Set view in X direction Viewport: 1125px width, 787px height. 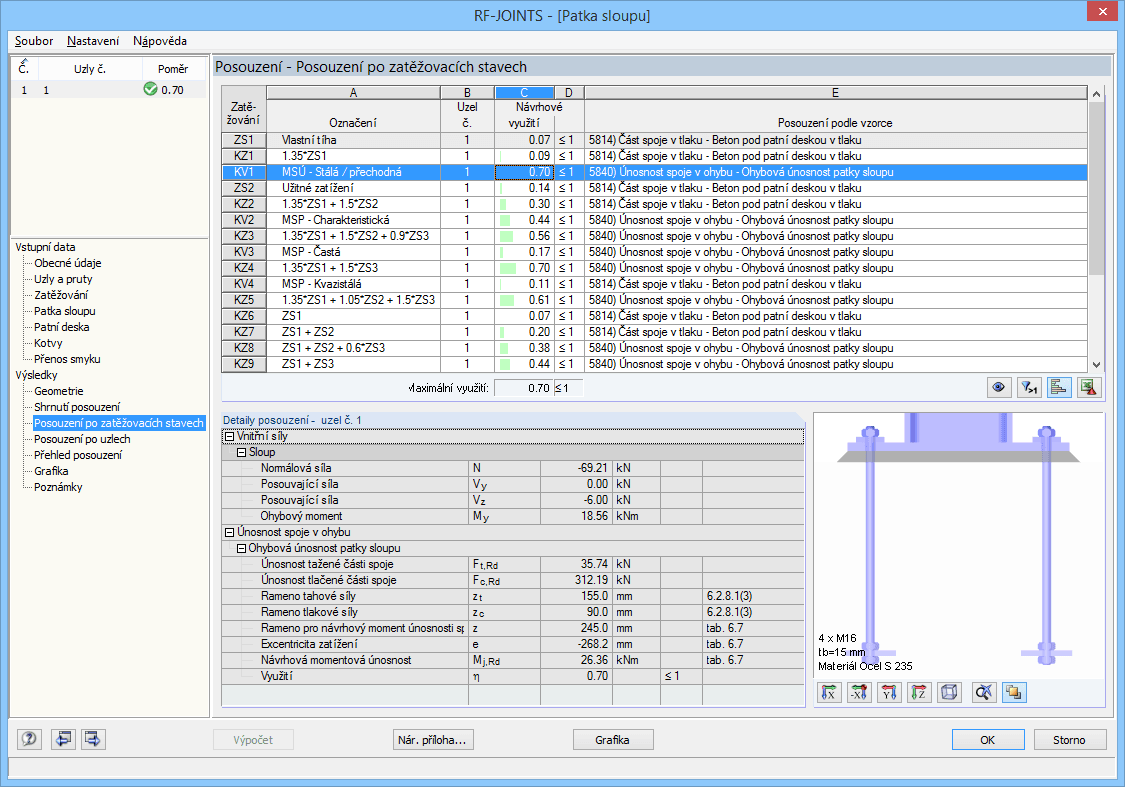(x=829, y=692)
